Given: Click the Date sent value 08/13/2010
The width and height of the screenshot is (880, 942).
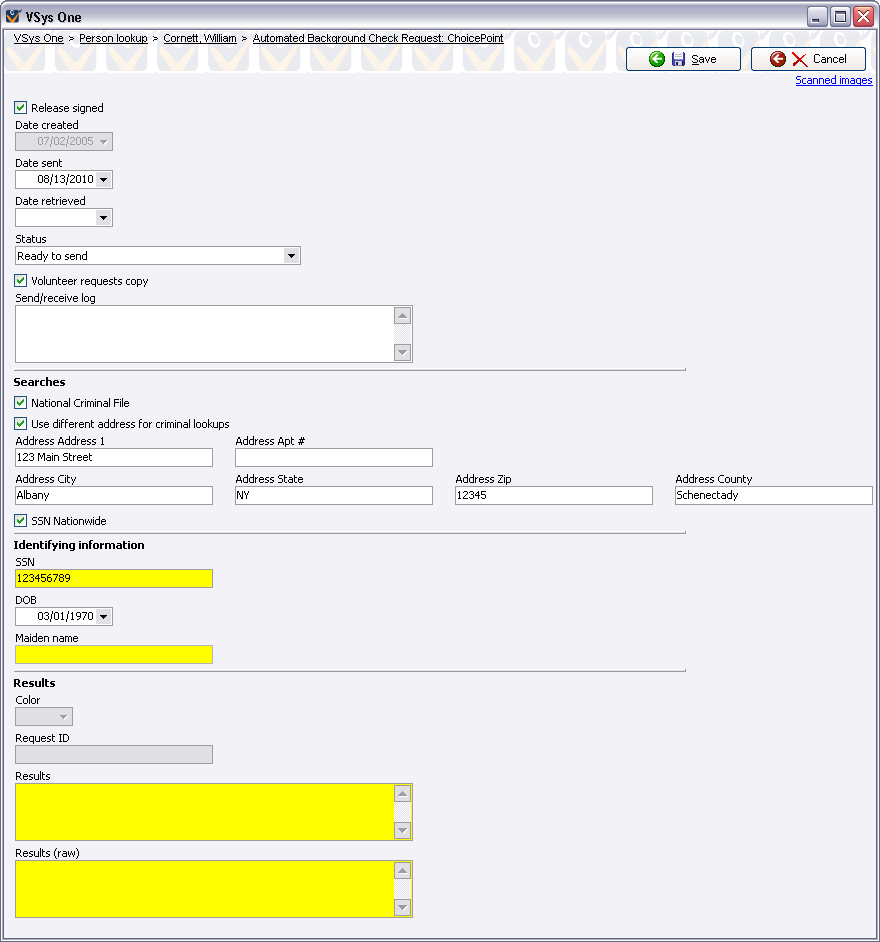Looking at the screenshot, I should [65, 180].
